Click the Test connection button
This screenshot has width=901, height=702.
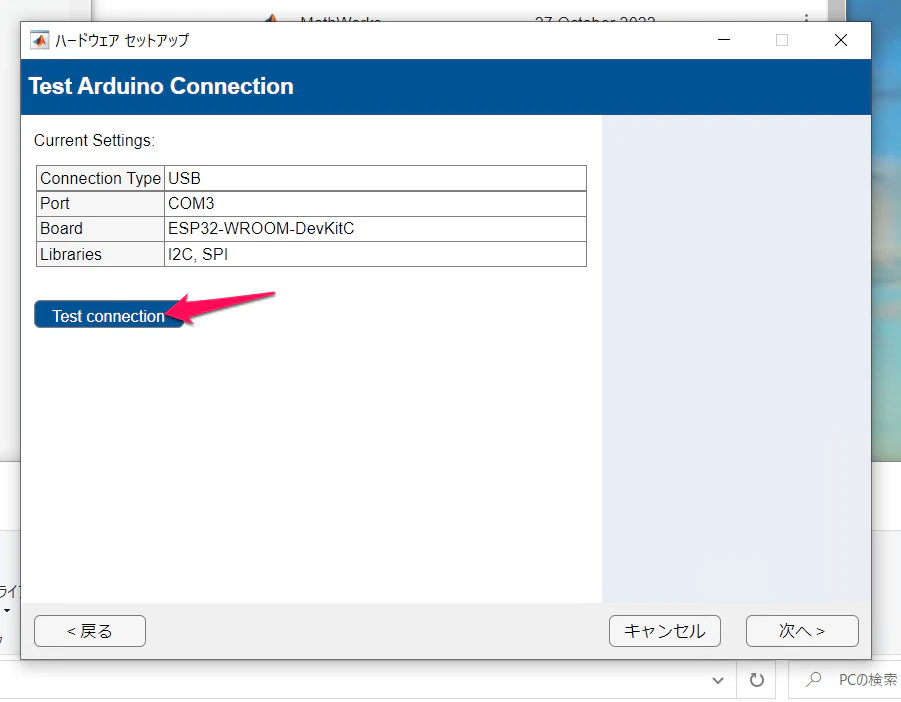[109, 315]
